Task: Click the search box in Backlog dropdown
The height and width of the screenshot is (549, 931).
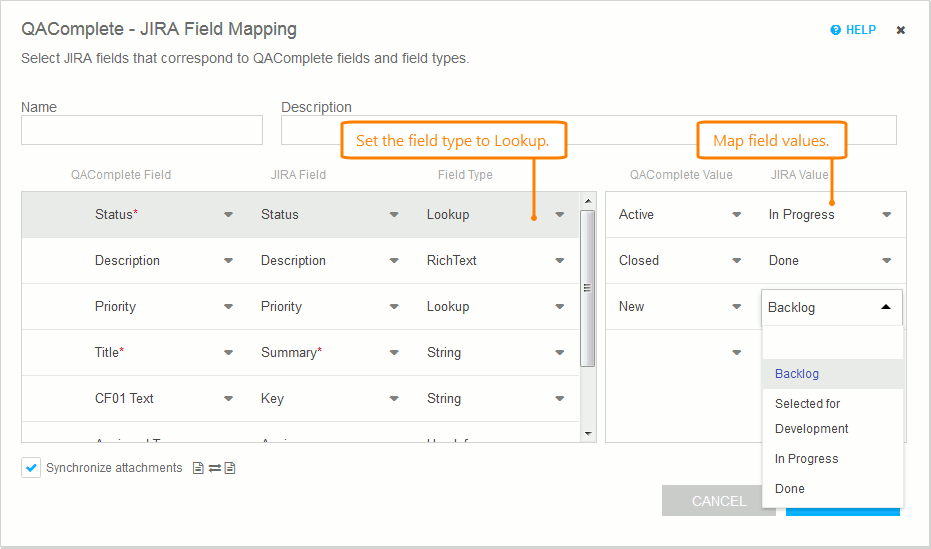Action: pyautogui.click(x=832, y=343)
